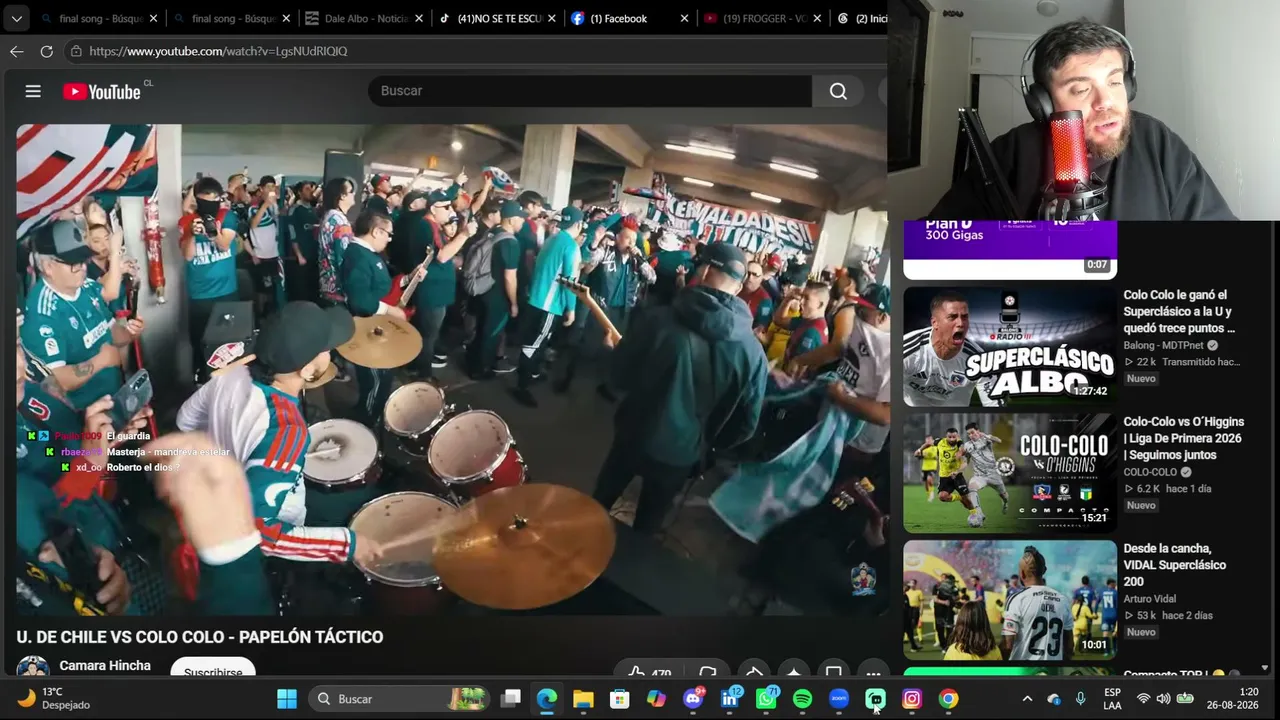
Task: Switch to the Dale Albo - Noticia tab
Action: click(x=365, y=18)
